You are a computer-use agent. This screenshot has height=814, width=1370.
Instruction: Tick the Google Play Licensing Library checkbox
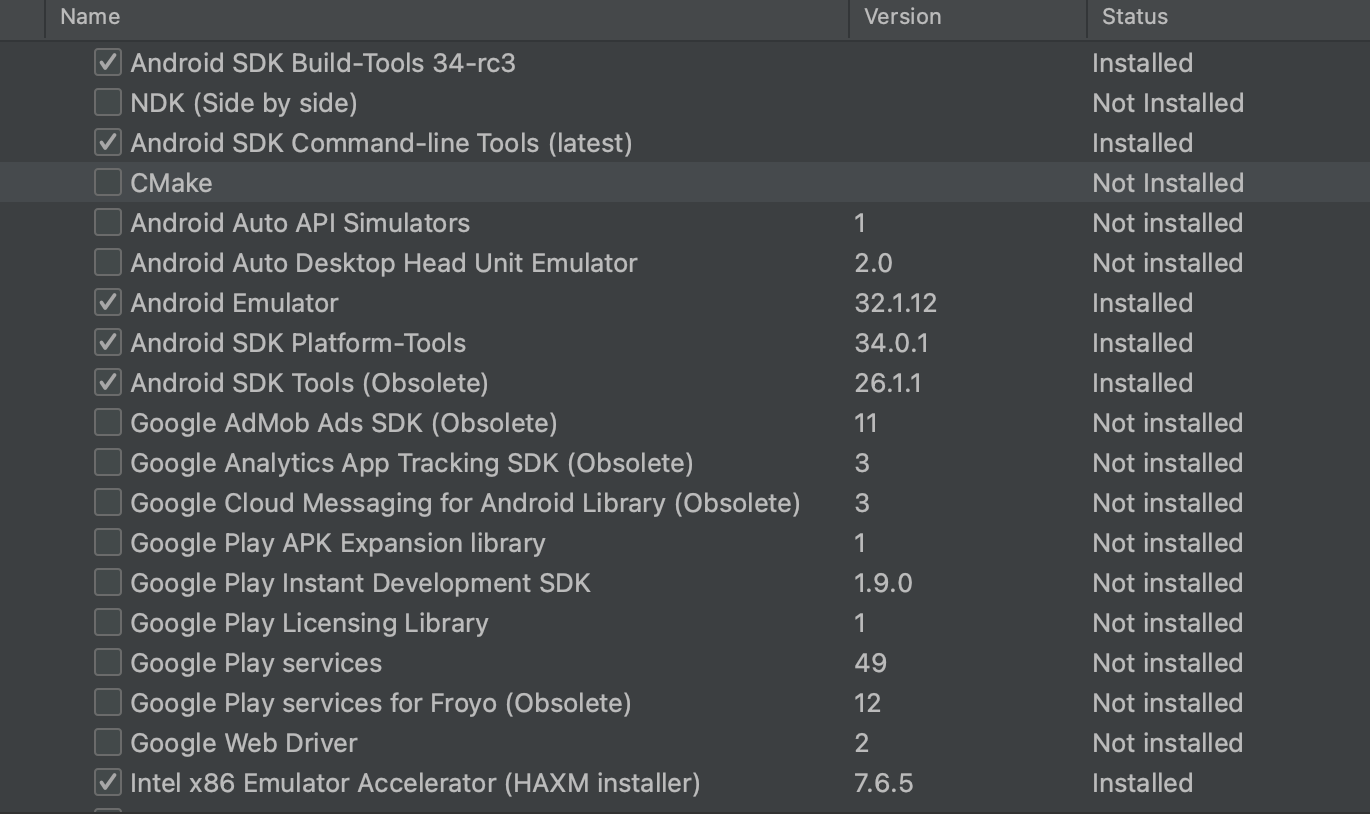point(108,623)
